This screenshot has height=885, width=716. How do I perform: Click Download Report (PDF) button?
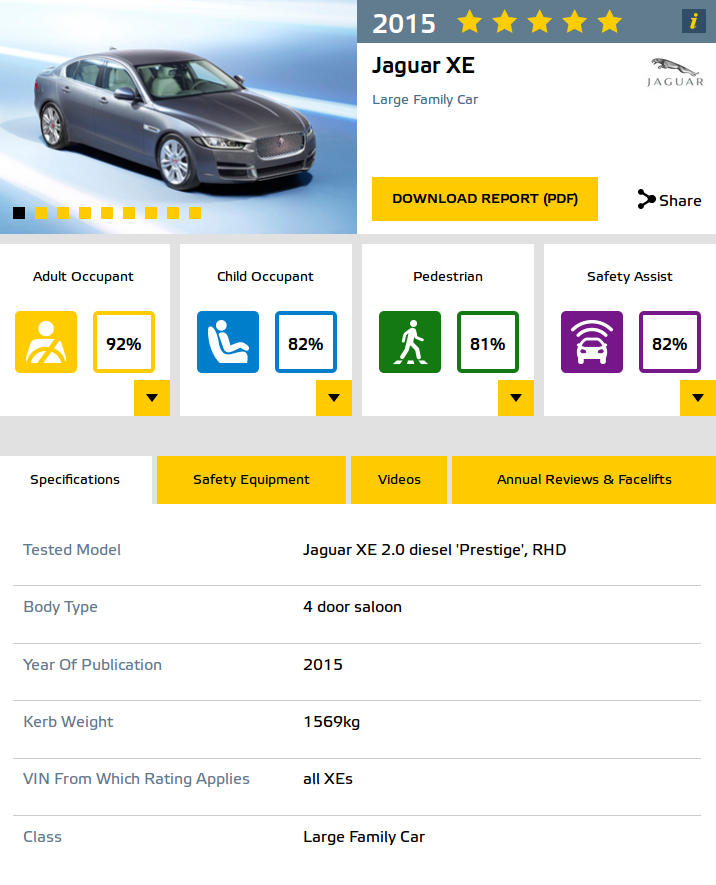point(485,199)
